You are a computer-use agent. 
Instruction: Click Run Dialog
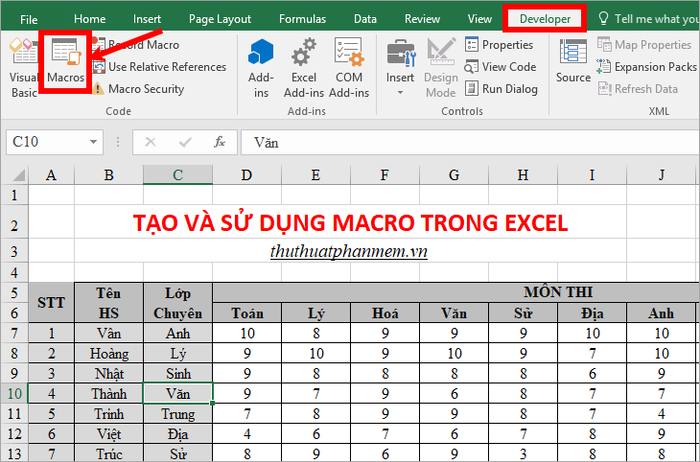pos(501,89)
